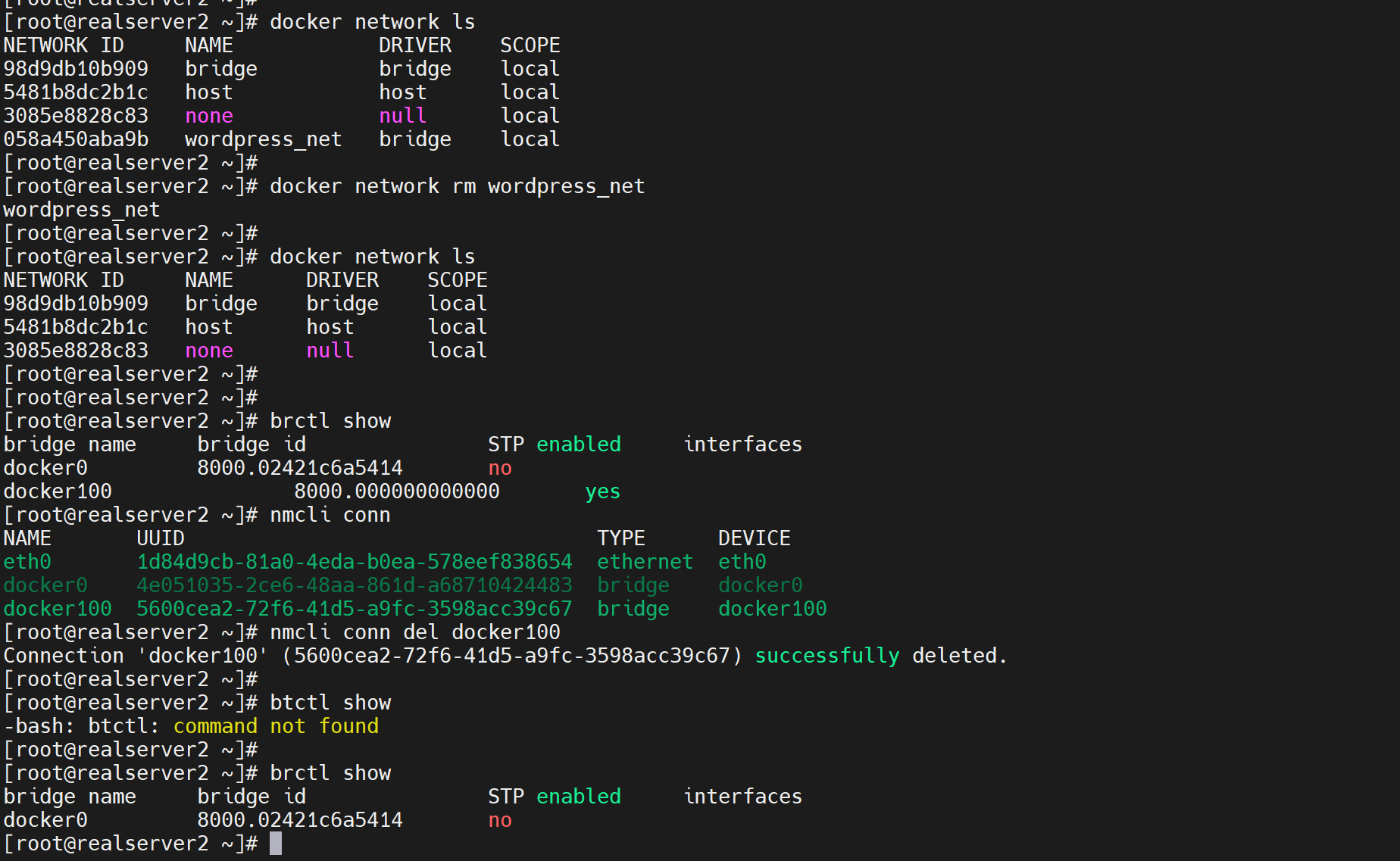Click the UUID column header
Viewport: 1400px width, 861px height.
tap(161, 538)
